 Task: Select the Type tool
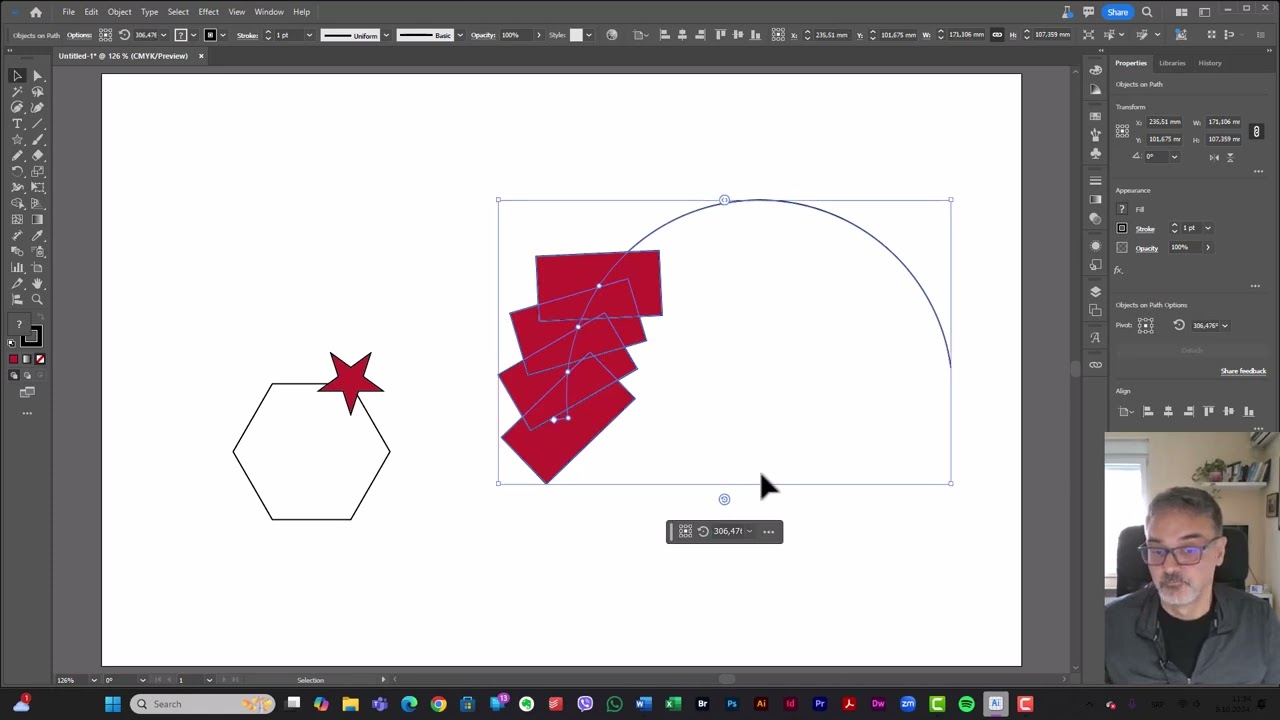pos(17,123)
